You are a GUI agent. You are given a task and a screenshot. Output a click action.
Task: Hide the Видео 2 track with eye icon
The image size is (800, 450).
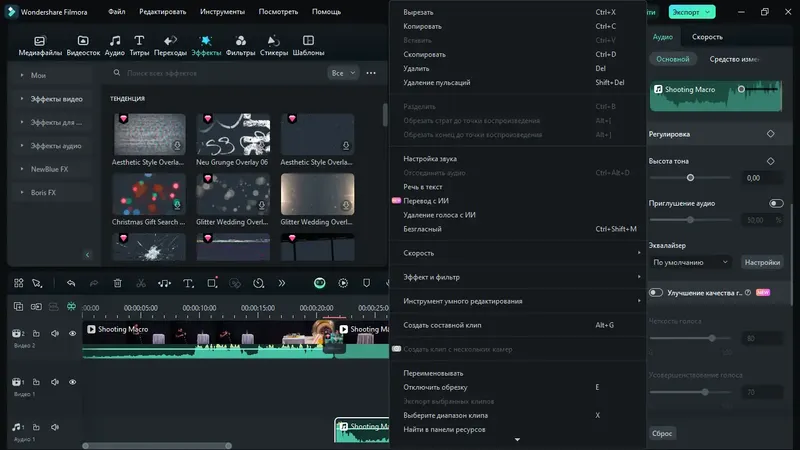[72, 334]
